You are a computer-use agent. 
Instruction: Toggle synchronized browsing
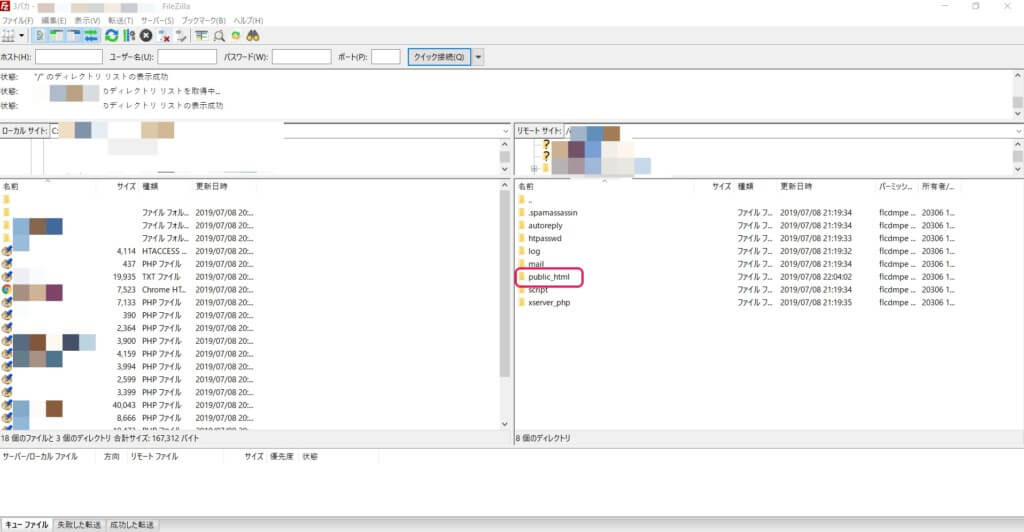(x=236, y=36)
